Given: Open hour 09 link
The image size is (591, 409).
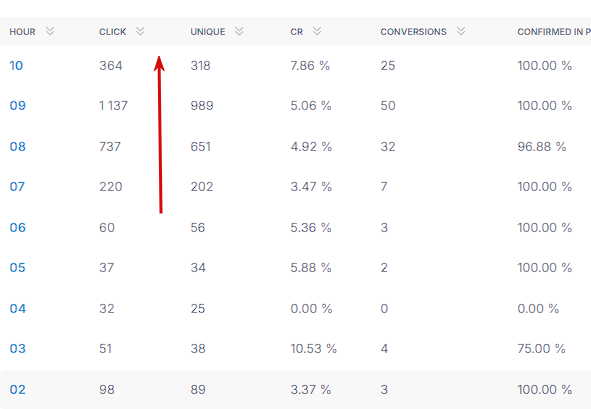Looking at the screenshot, I should click(17, 106).
